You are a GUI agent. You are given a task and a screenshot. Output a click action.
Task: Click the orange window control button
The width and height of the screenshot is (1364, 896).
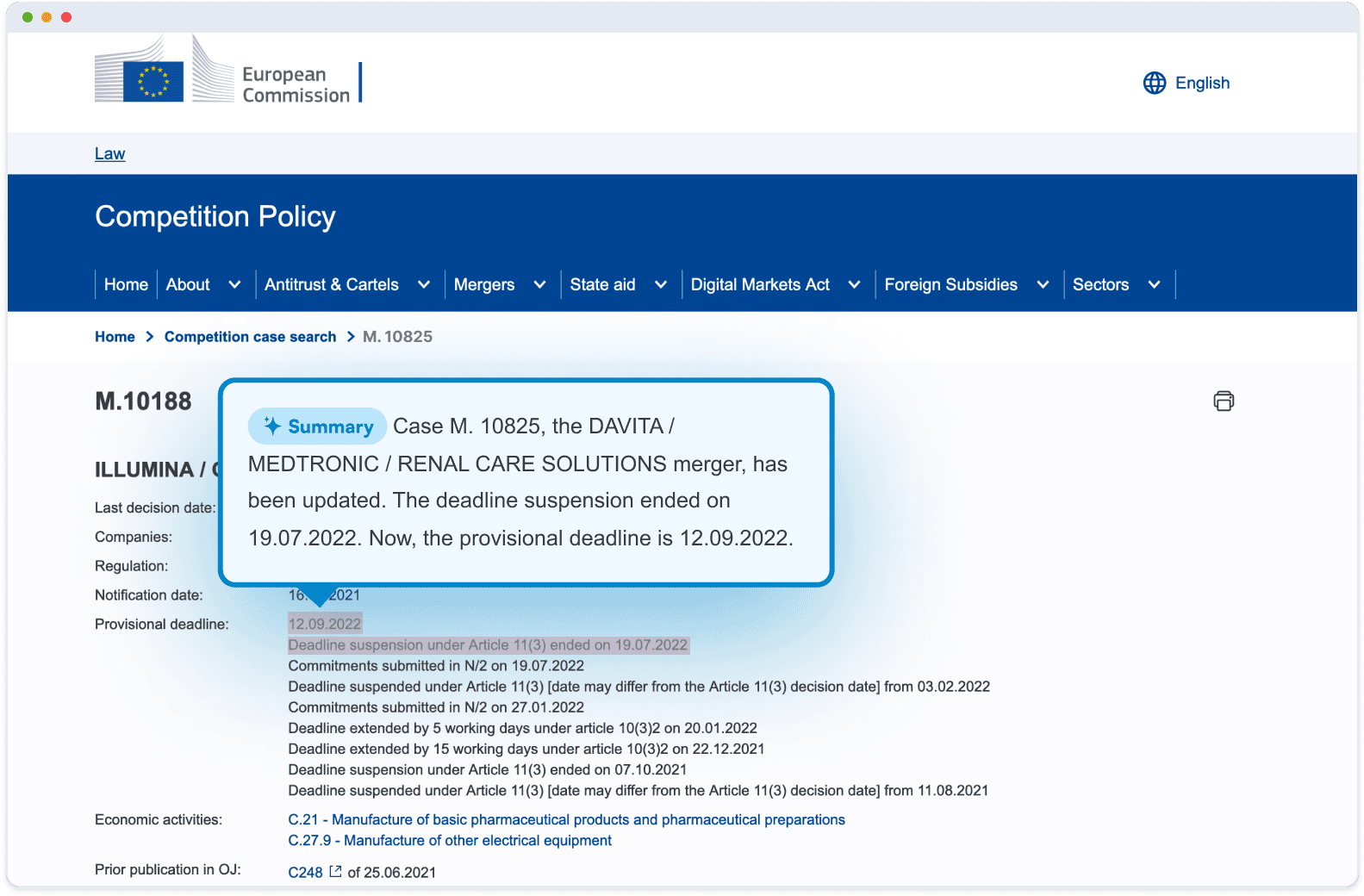(x=47, y=17)
